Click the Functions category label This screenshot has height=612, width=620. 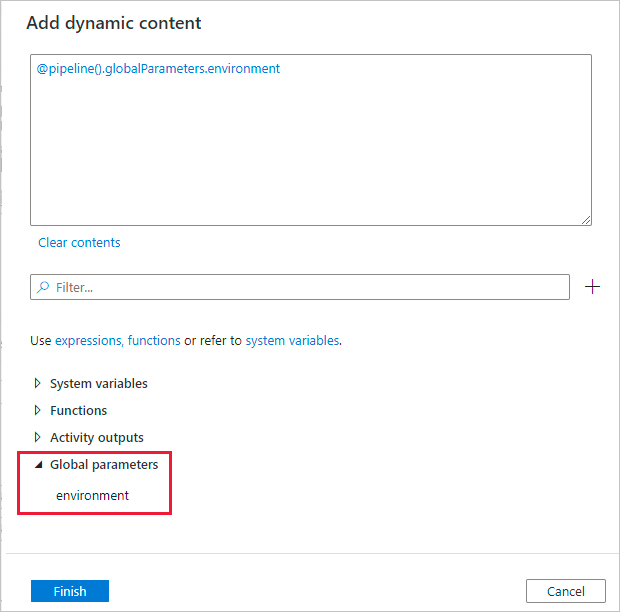[78, 410]
